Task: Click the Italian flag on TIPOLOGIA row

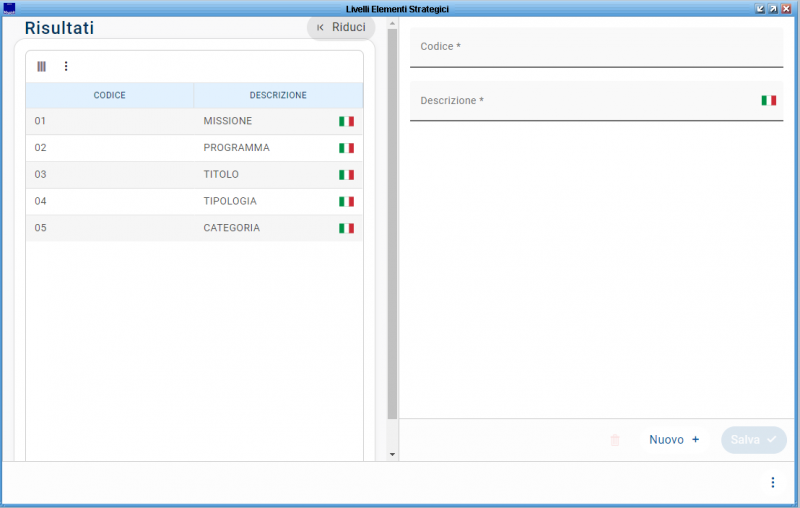Action: coord(346,202)
